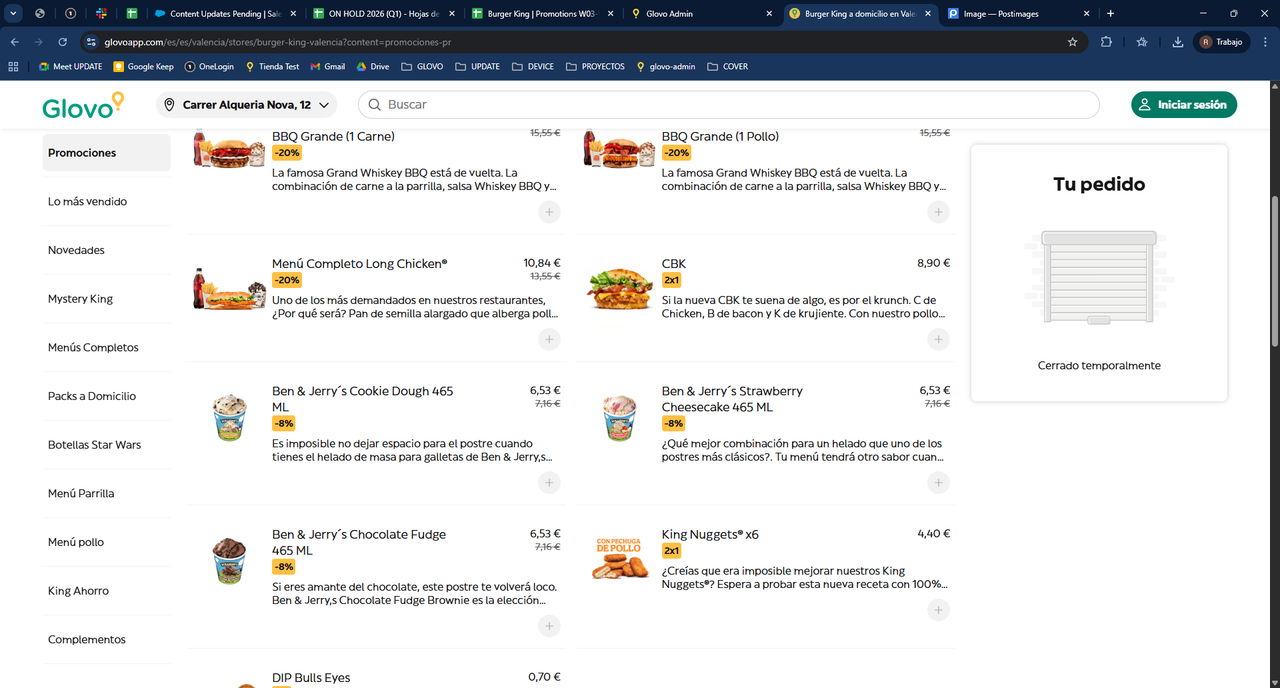Bookmark this page with the star icon

pos(1073,42)
